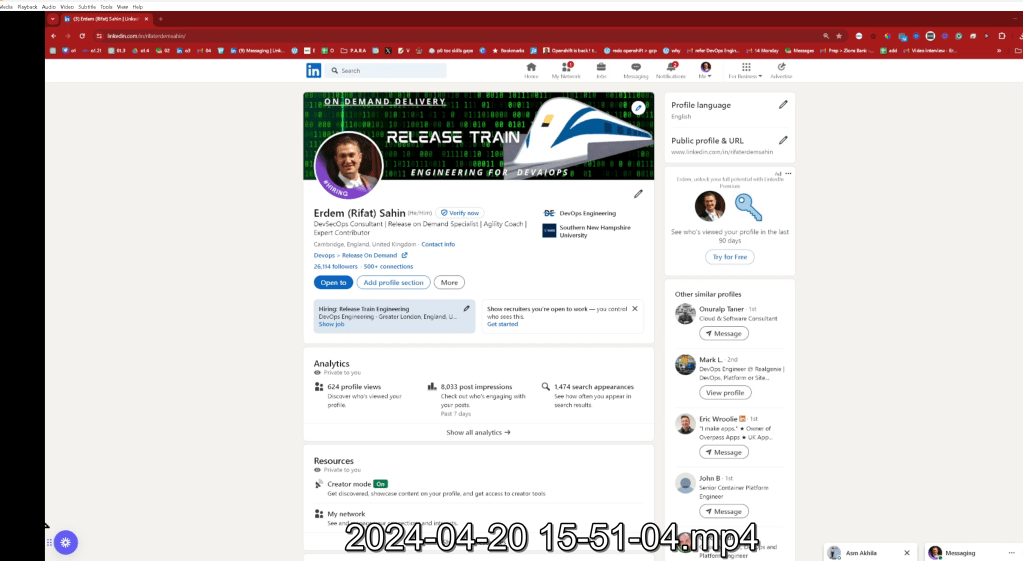1023x561 pixels.
Task: Close the Asm Akhila chat bubble
Action: (x=907, y=553)
